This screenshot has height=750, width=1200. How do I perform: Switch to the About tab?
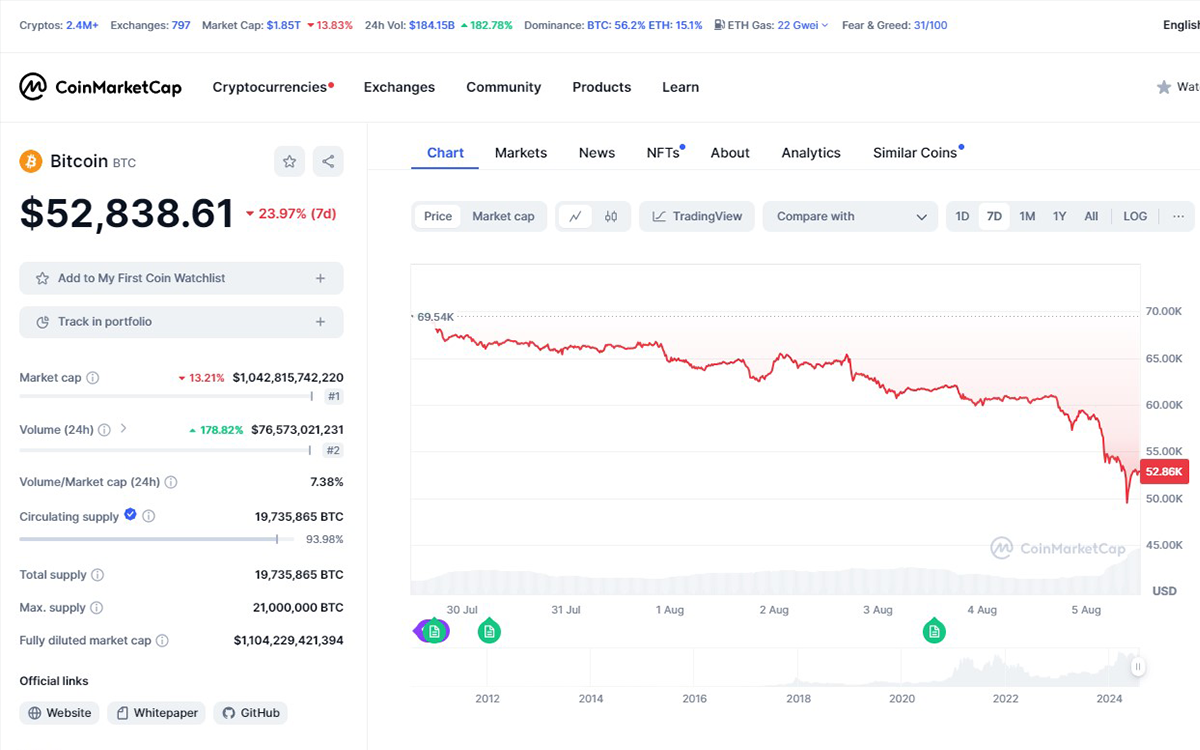pyautogui.click(x=730, y=153)
